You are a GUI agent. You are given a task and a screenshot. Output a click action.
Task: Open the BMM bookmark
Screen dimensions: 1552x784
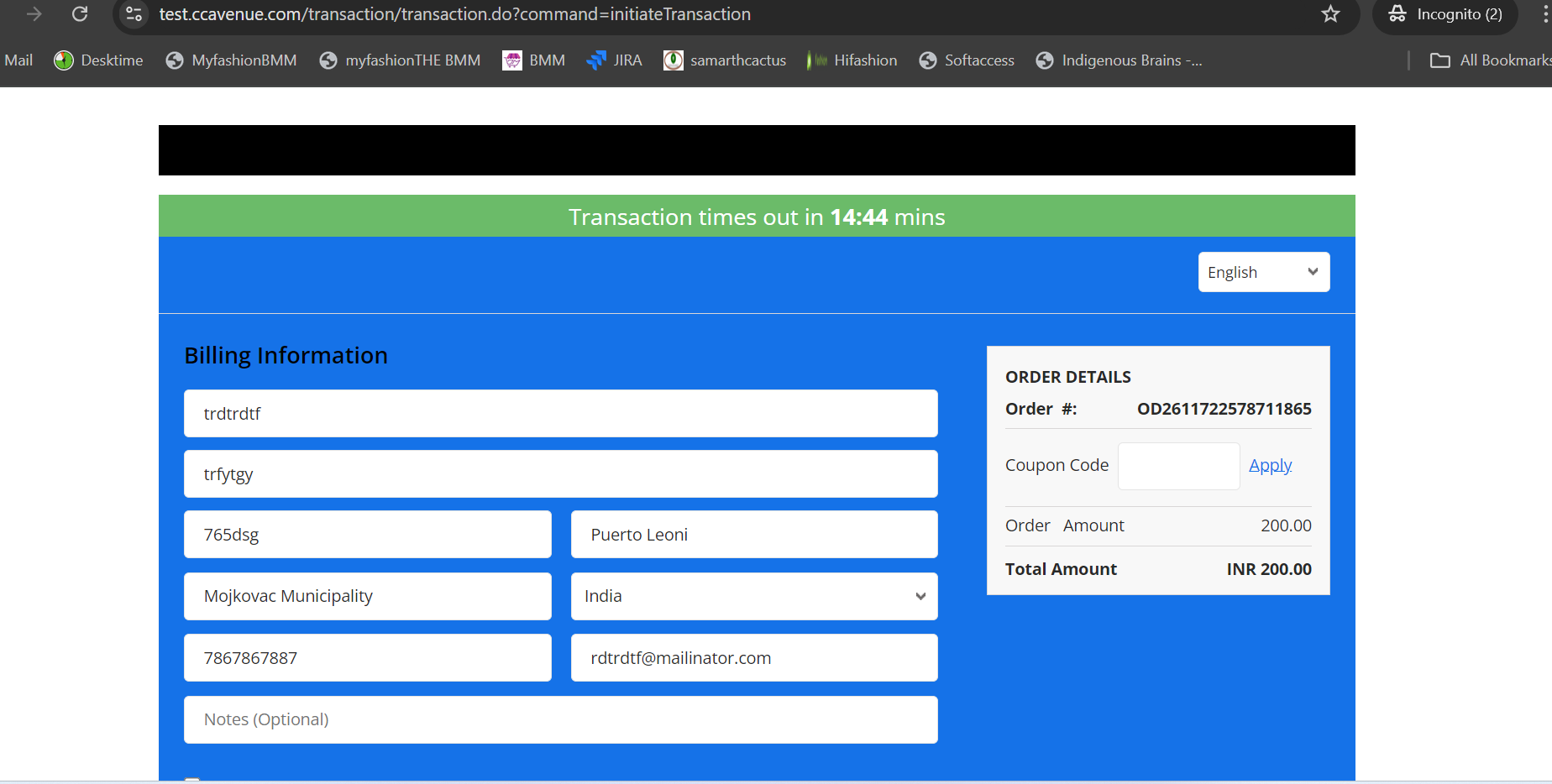pyautogui.click(x=533, y=60)
